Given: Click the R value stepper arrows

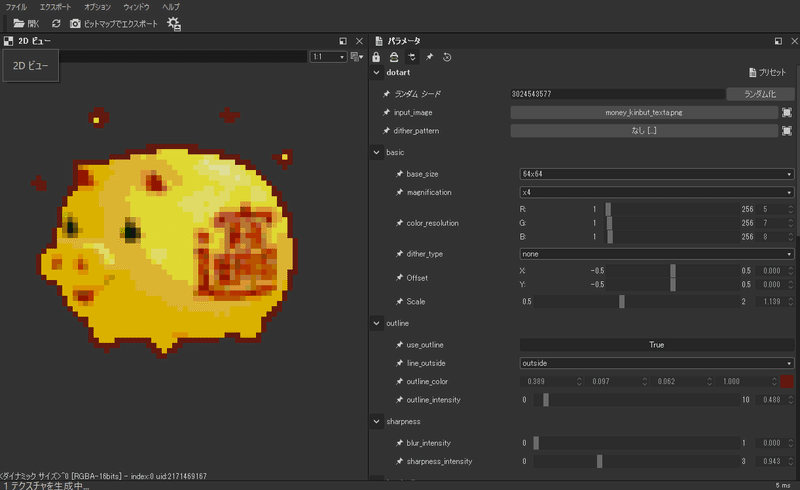Looking at the screenshot, I should click(x=790, y=209).
